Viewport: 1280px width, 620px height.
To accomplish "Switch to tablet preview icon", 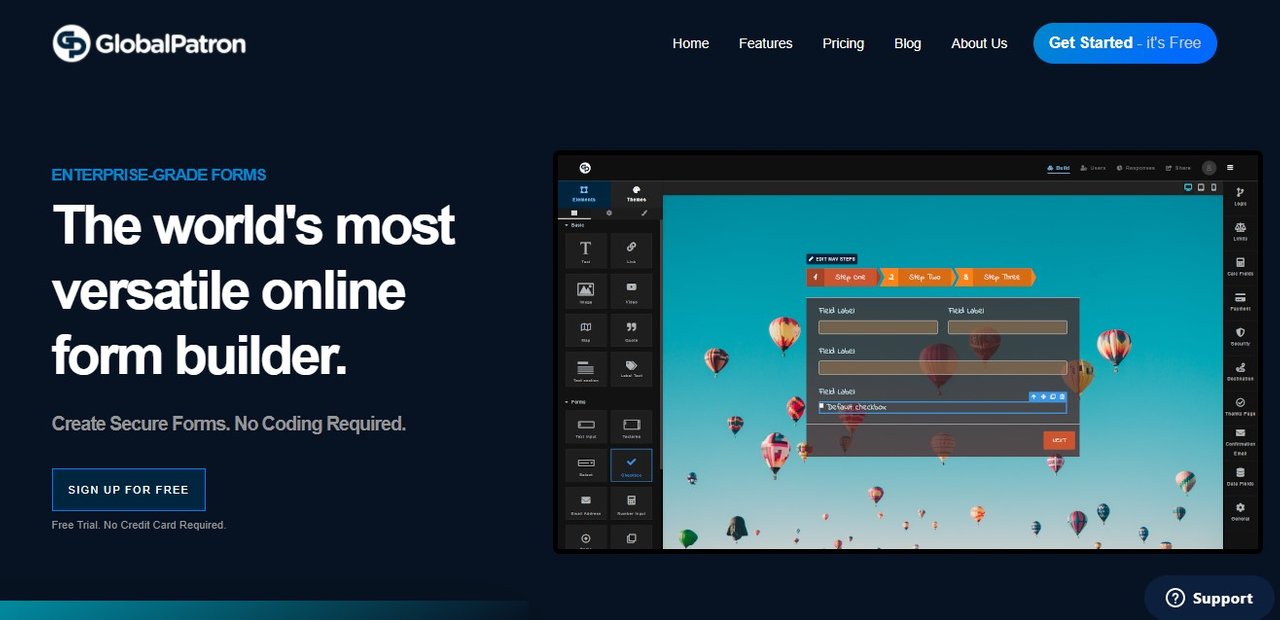I will 1201,187.
